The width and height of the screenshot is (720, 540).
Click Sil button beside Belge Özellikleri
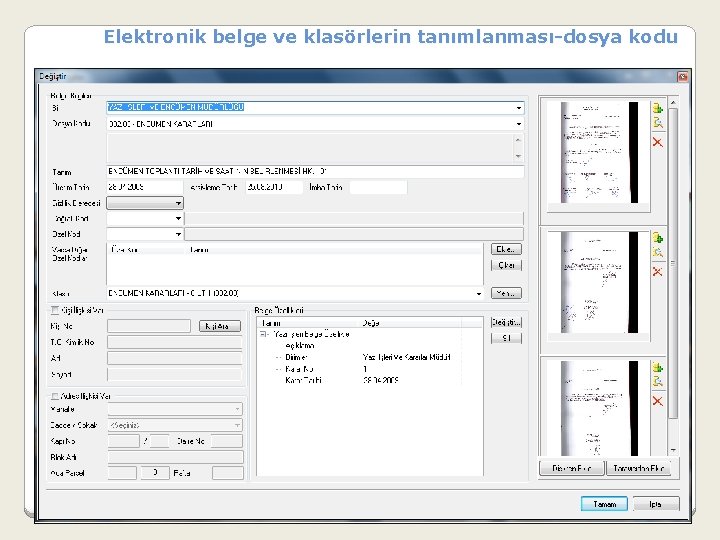point(506,338)
